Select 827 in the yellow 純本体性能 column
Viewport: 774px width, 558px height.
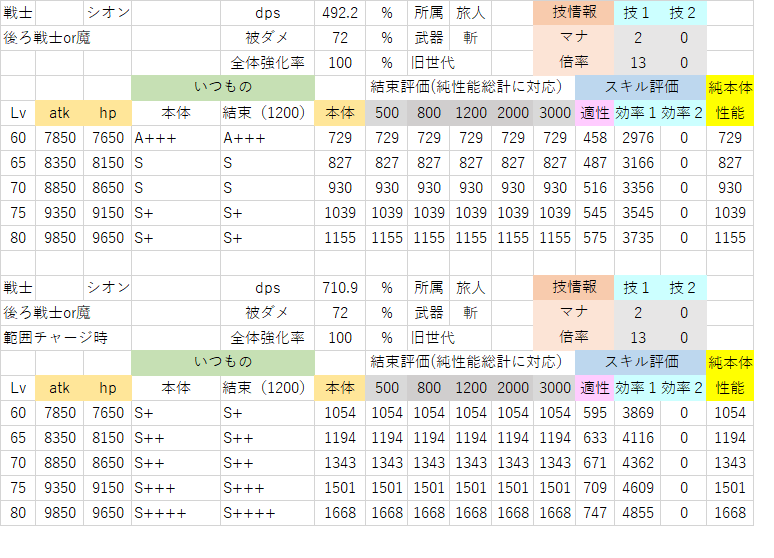[730, 163]
